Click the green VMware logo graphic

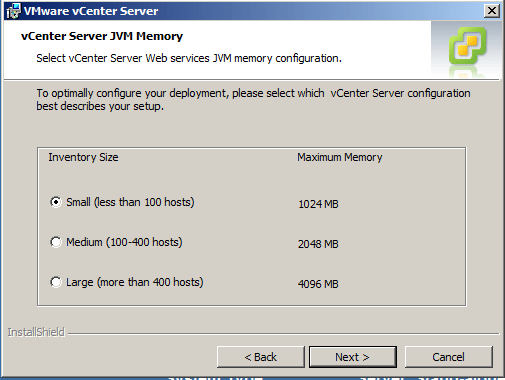tap(468, 46)
